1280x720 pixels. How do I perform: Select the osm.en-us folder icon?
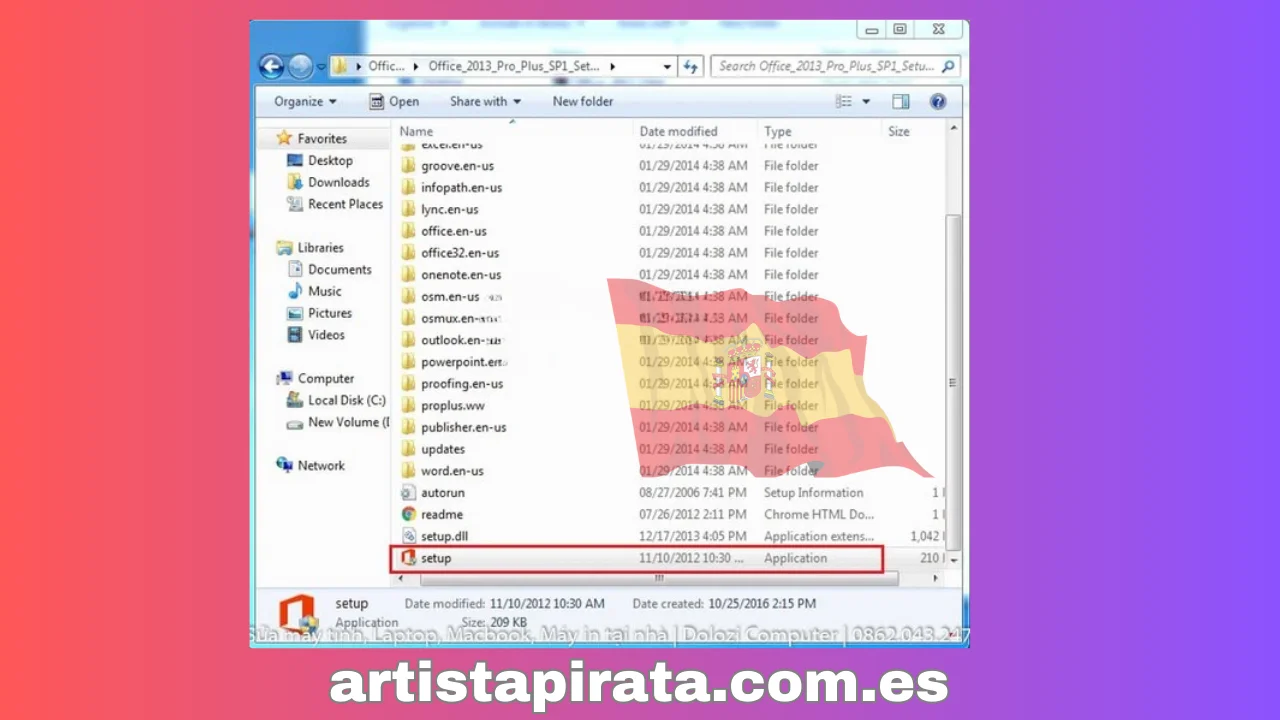408,297
